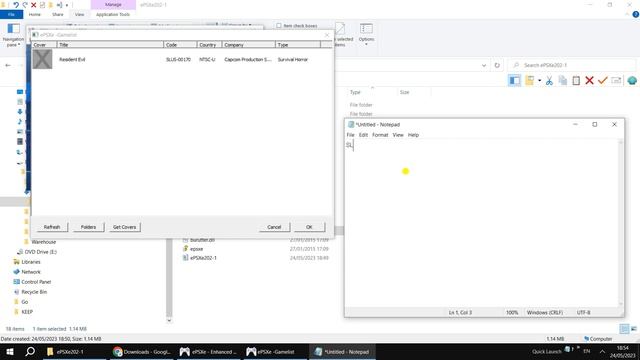
Task: Open Notepad Format menu
Action: point(380,135)
